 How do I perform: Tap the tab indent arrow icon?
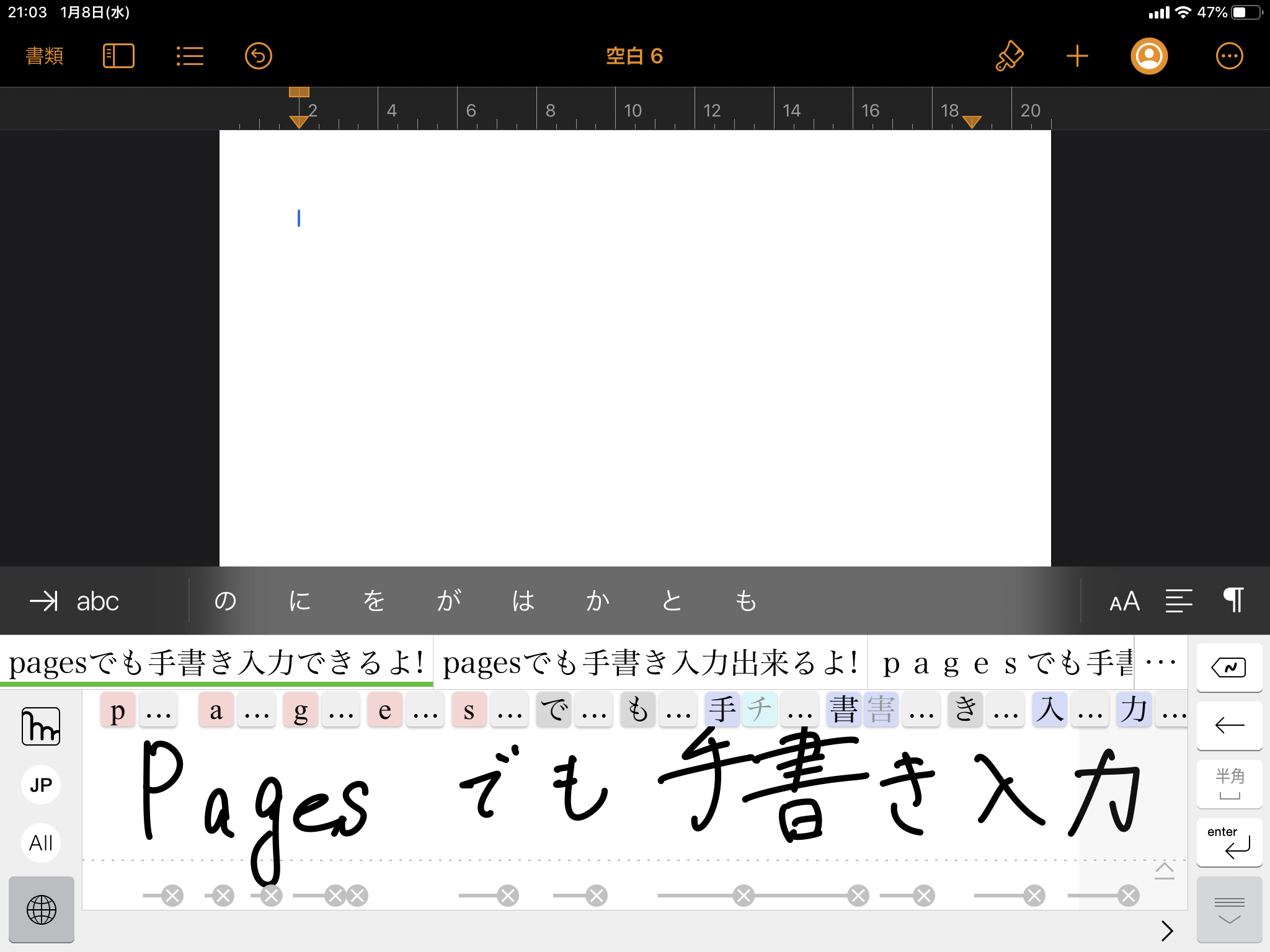(43, 601)
